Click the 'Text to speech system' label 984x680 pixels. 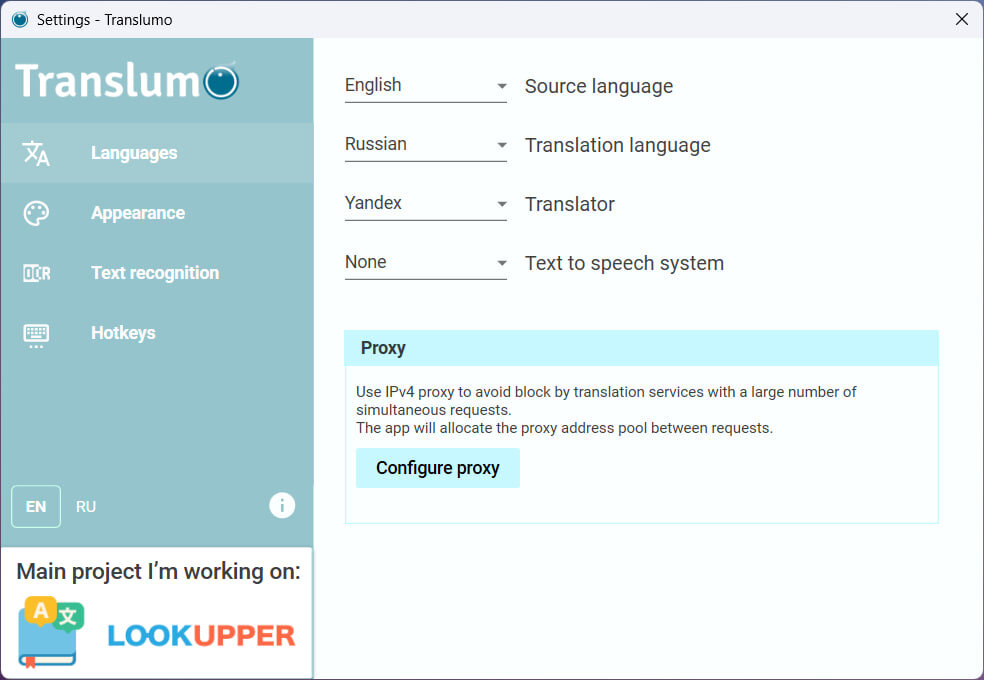[624, 263]
